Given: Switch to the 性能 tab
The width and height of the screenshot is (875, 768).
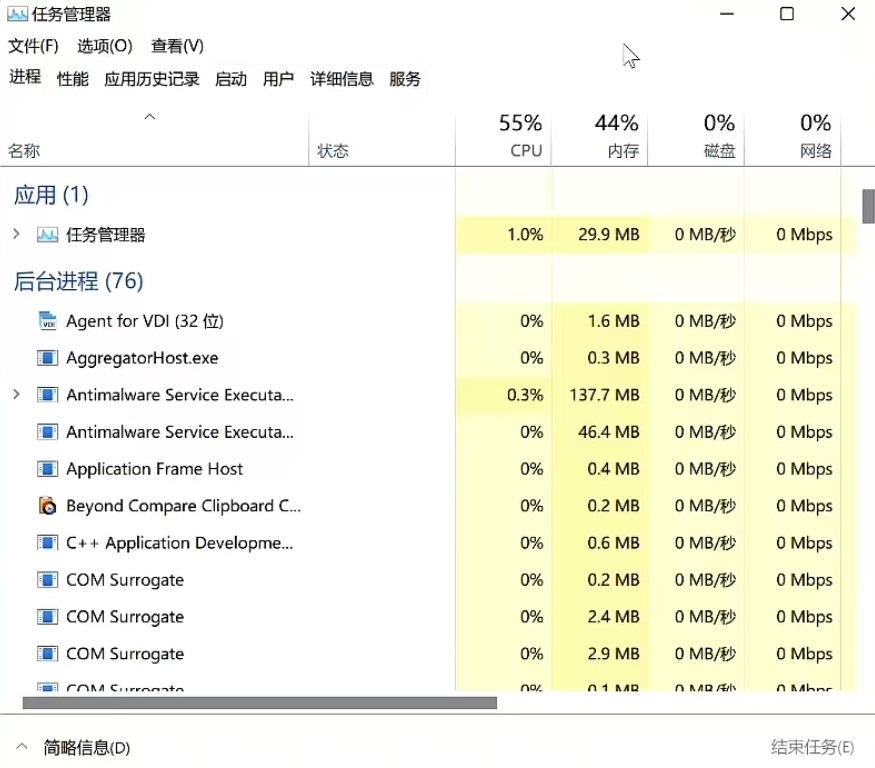Looking at the screenshot, I should pos(72,79).
